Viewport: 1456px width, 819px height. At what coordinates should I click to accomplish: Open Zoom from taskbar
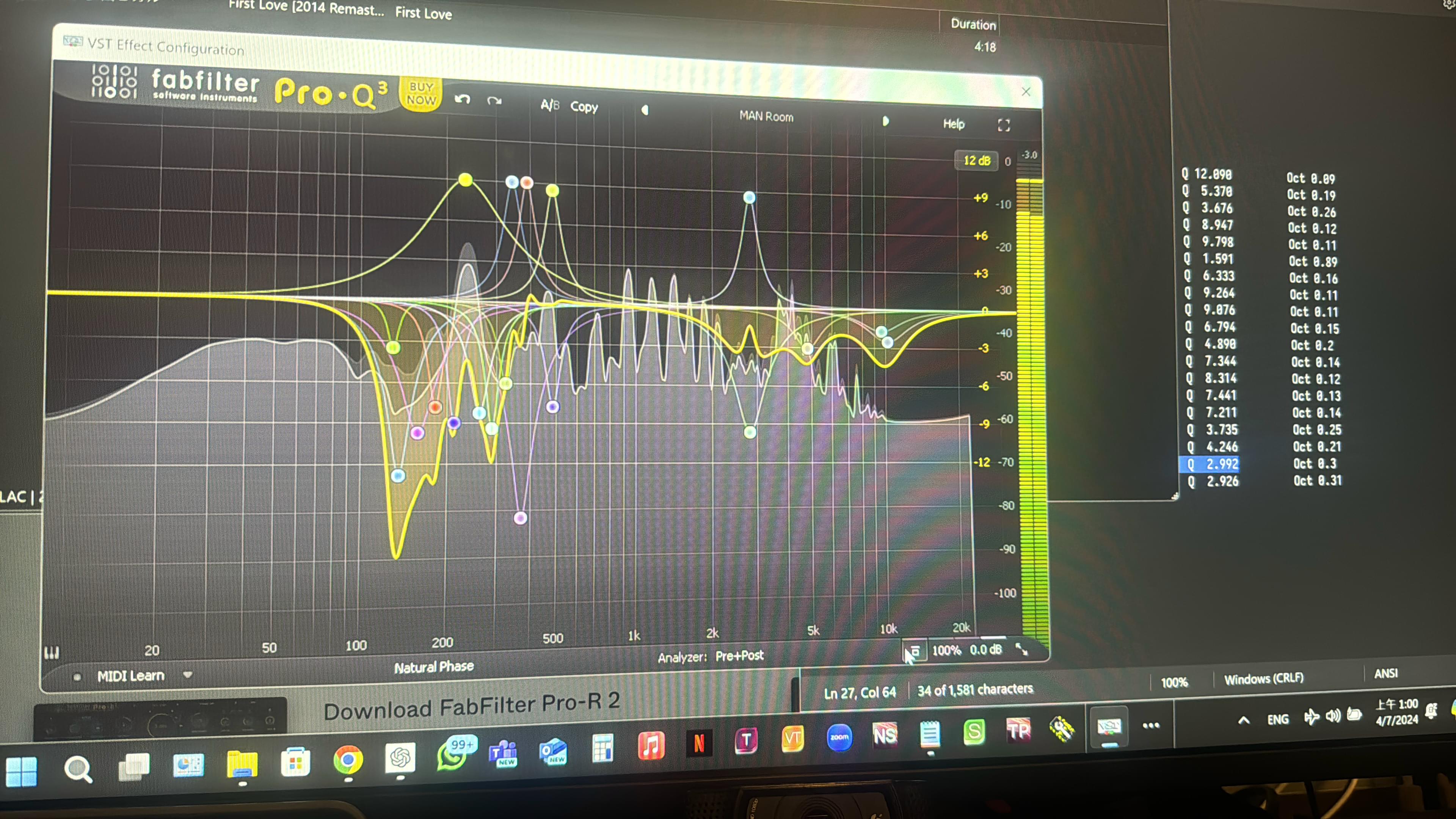pos(839,737)
